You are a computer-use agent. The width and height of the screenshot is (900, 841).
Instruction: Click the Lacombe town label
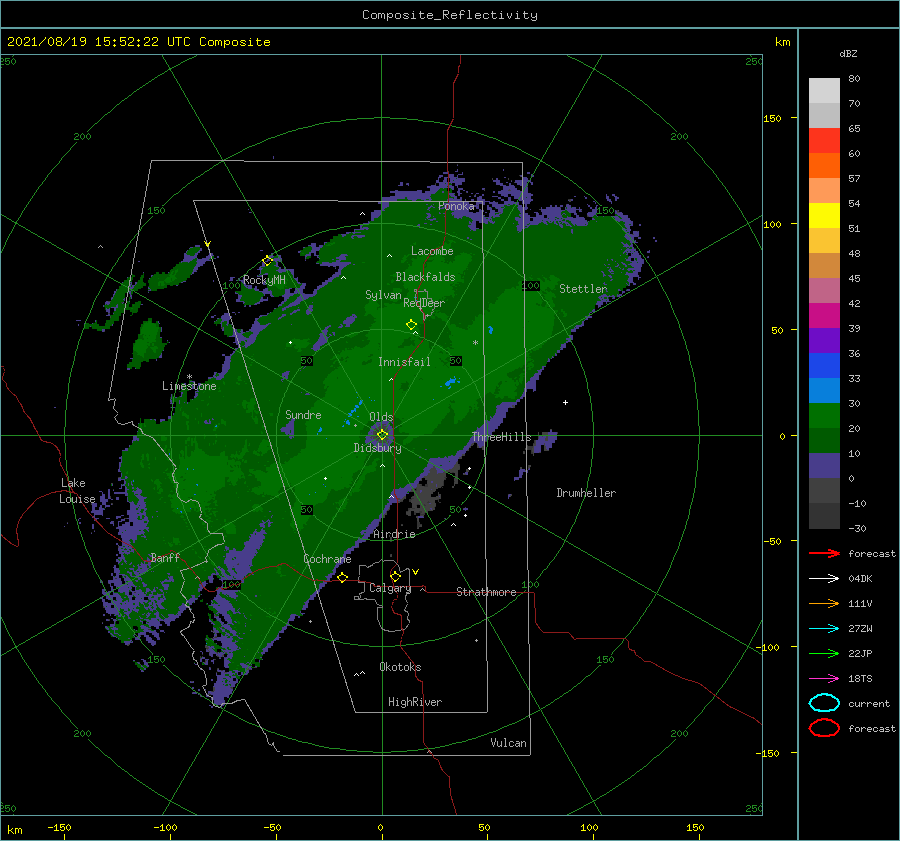tap(432, 251)
